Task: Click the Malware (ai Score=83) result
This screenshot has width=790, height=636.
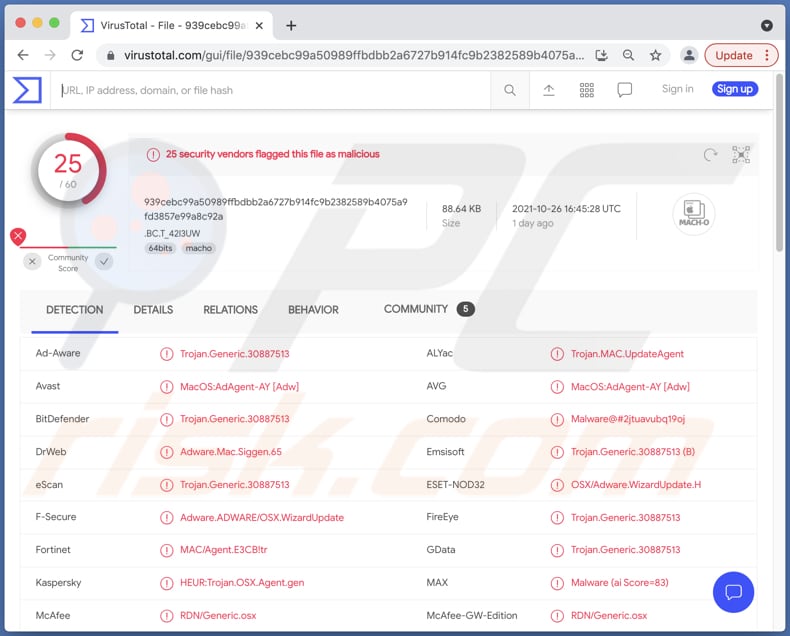Action: tap(620, 583)
